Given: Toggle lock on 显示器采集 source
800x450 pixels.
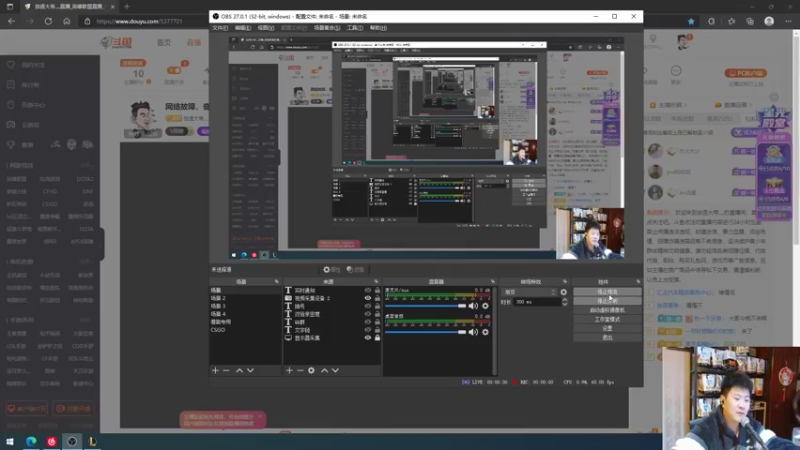Looking at the screenshot, I should [378, 338].
